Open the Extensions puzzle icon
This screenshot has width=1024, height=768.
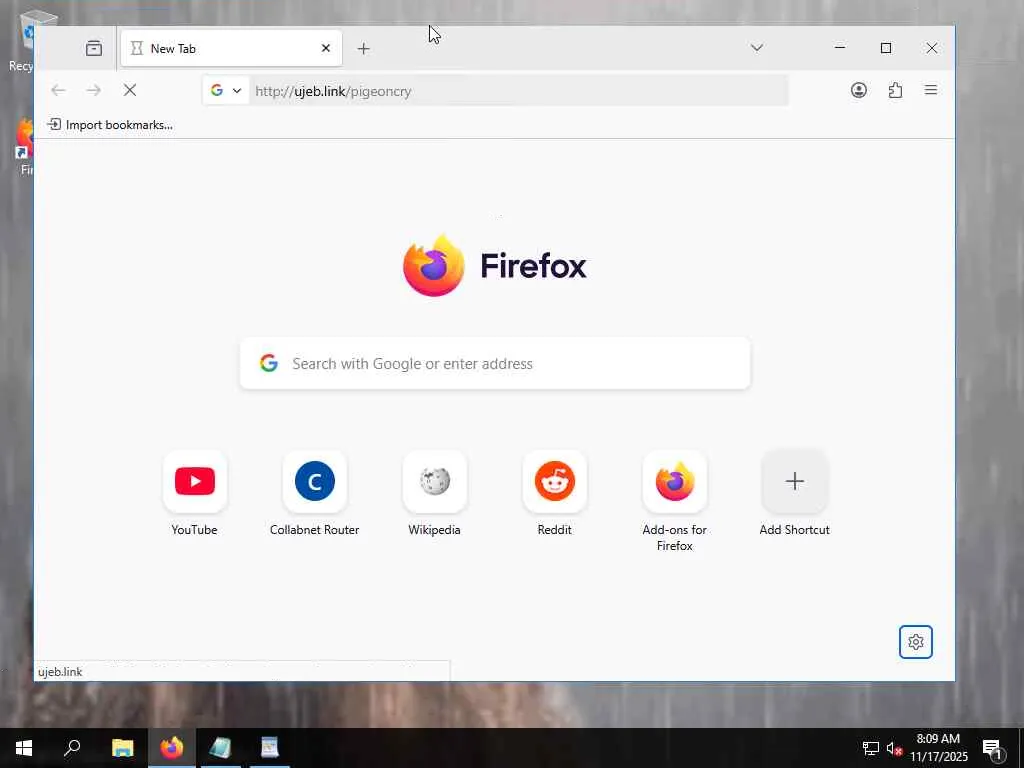pyautogui.click(x=895, y=90)
